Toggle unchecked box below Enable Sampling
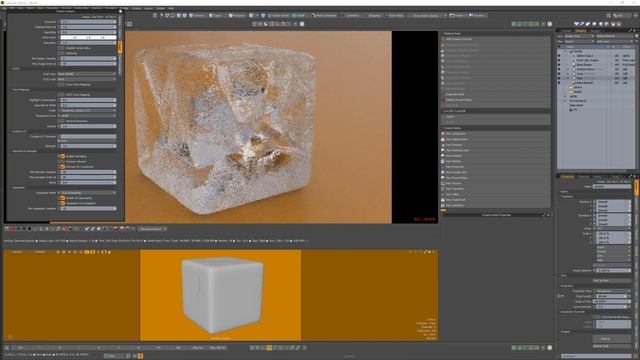Viewport: 640px width, 360px height. point(62,162)
